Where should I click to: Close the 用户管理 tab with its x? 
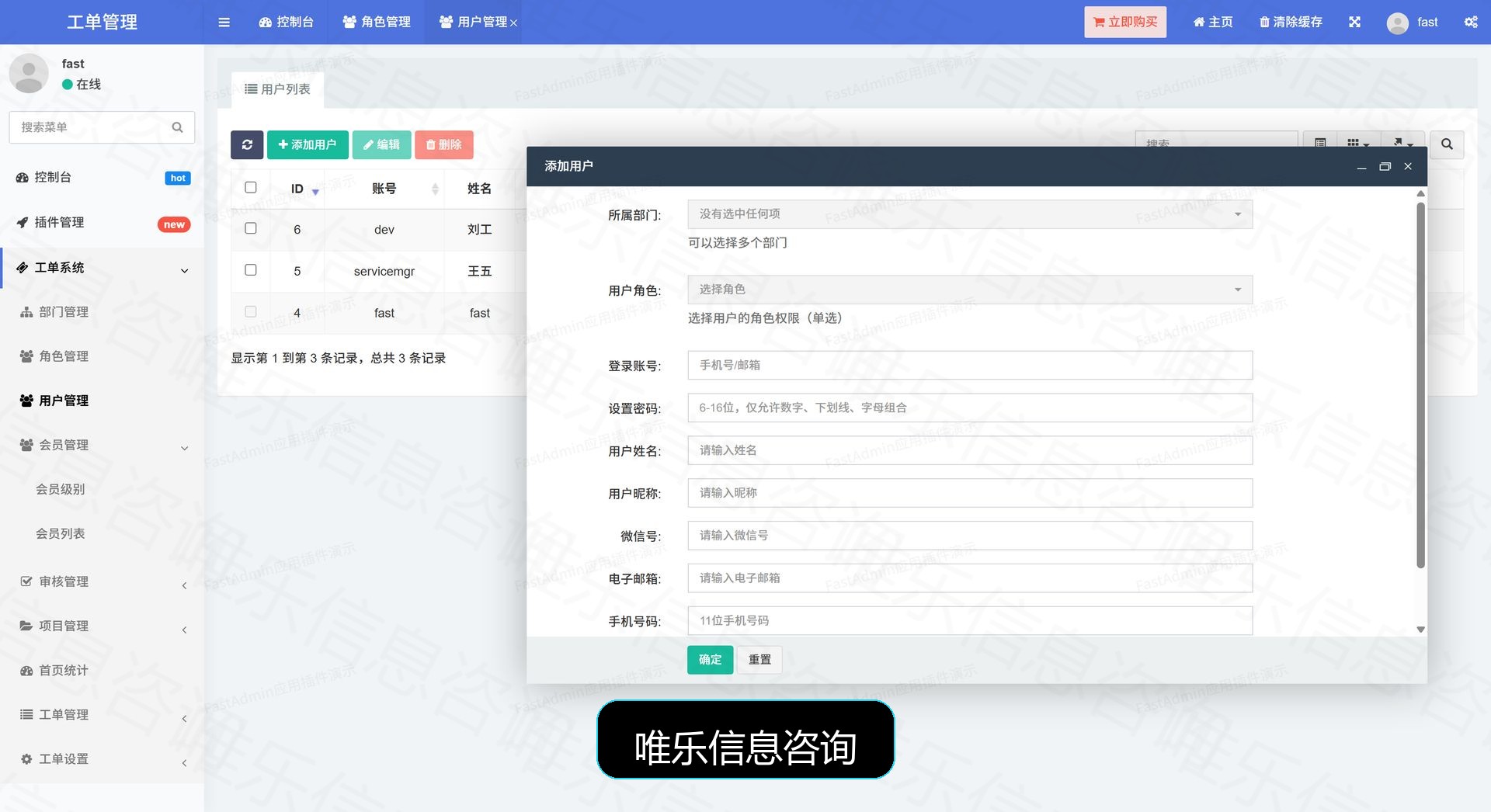[513, 23]
